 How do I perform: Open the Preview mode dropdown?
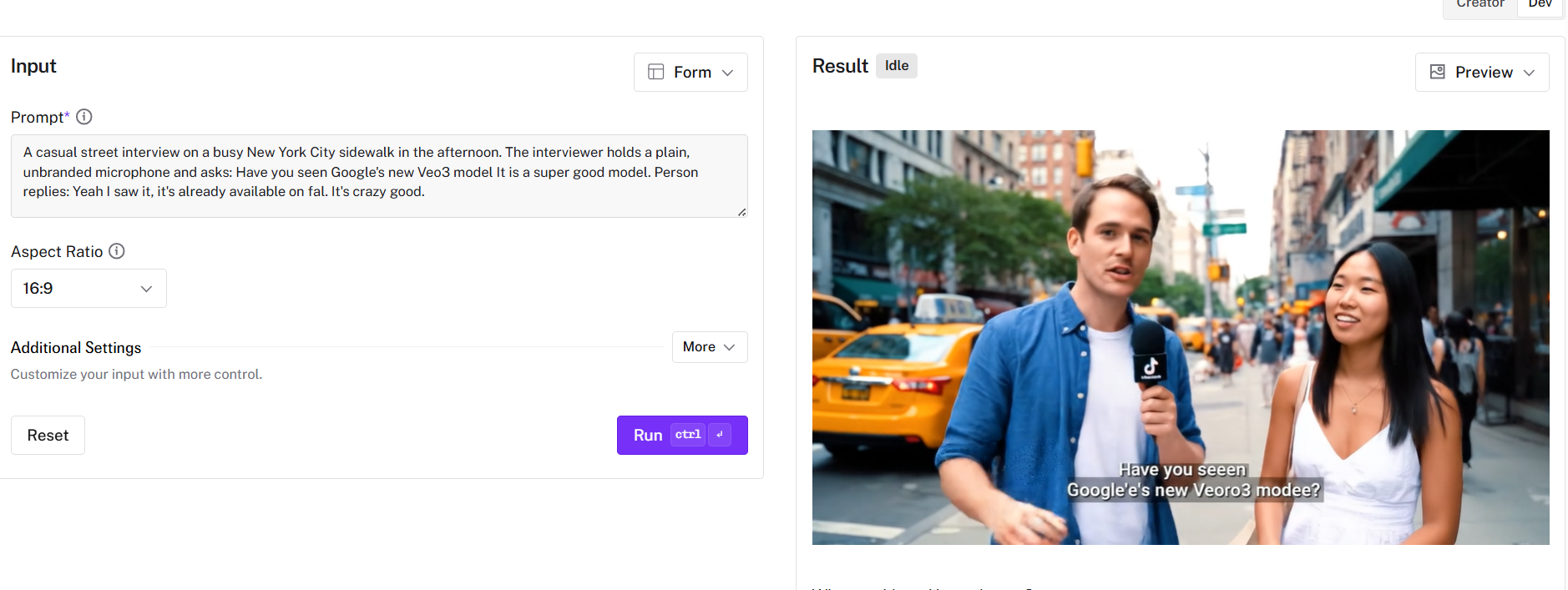pos(1482,73)
